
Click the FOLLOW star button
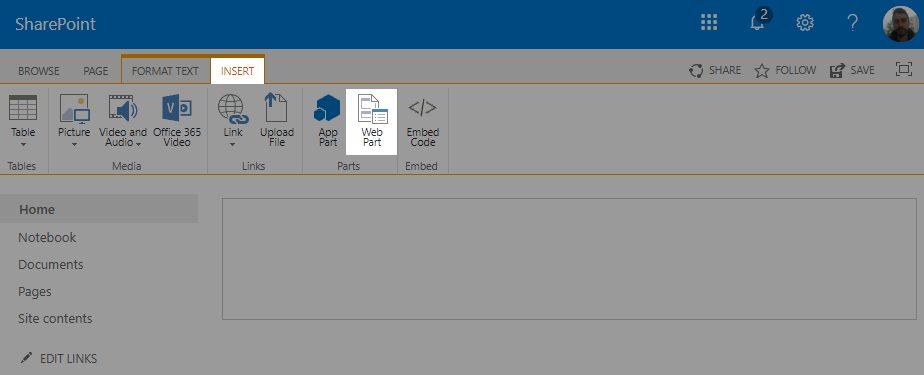click(x=786, y=70)
